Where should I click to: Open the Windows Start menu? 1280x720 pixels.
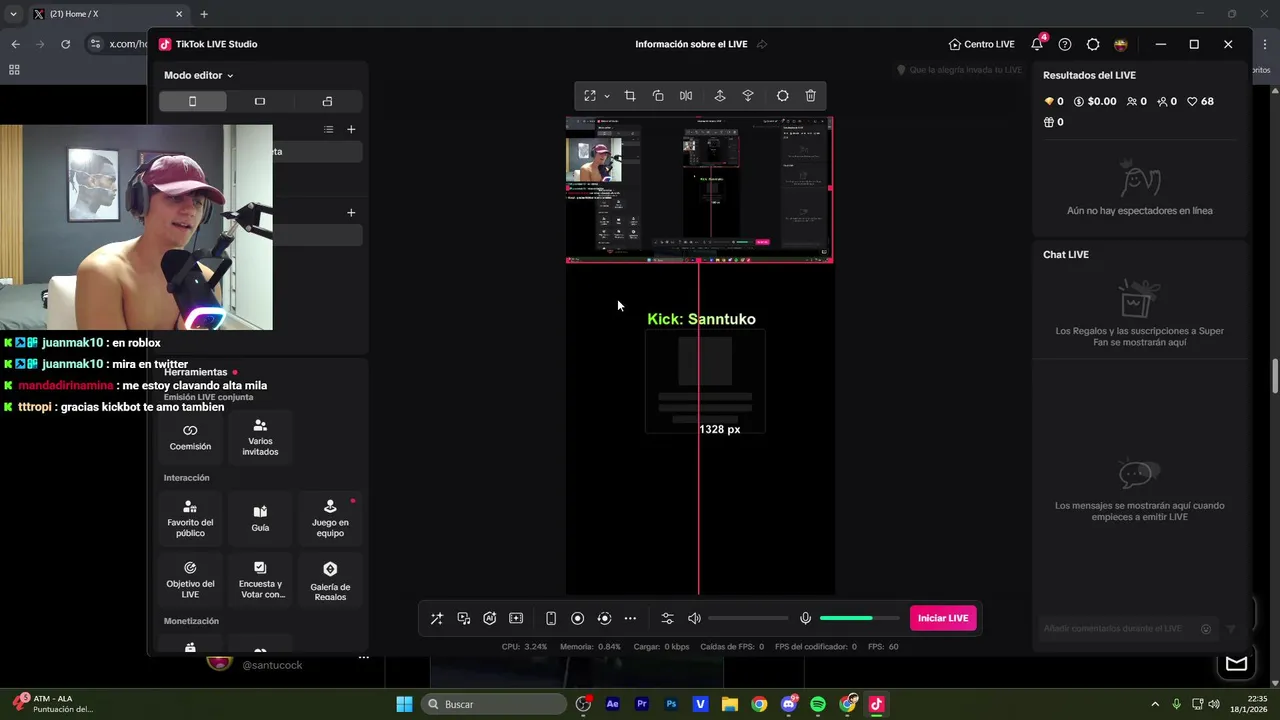pos(404,704)
